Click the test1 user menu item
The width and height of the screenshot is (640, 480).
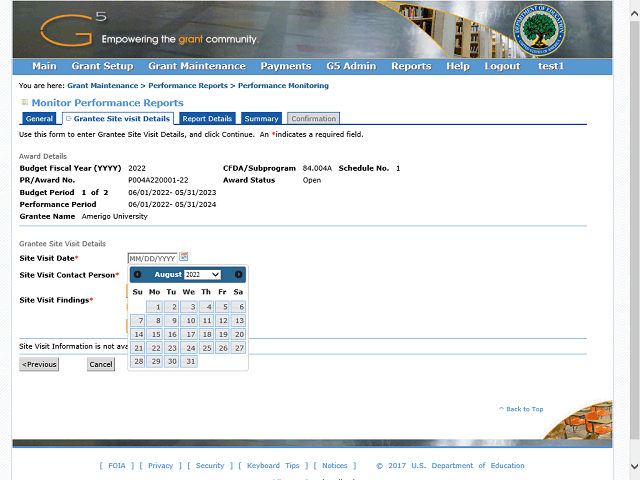pyautogui.click(x=551, y=66)
